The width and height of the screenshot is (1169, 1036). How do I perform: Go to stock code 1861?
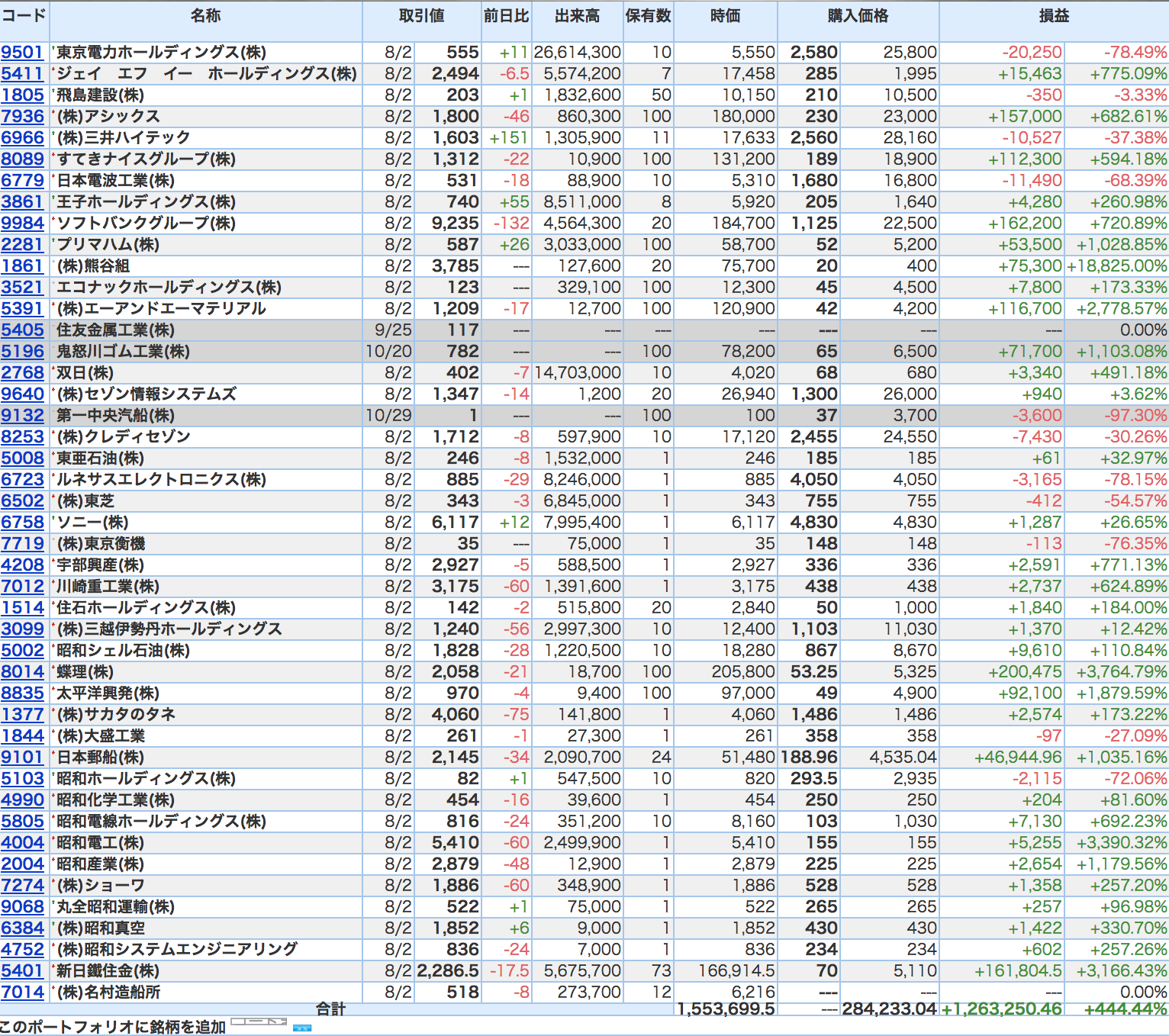(22, 265)
